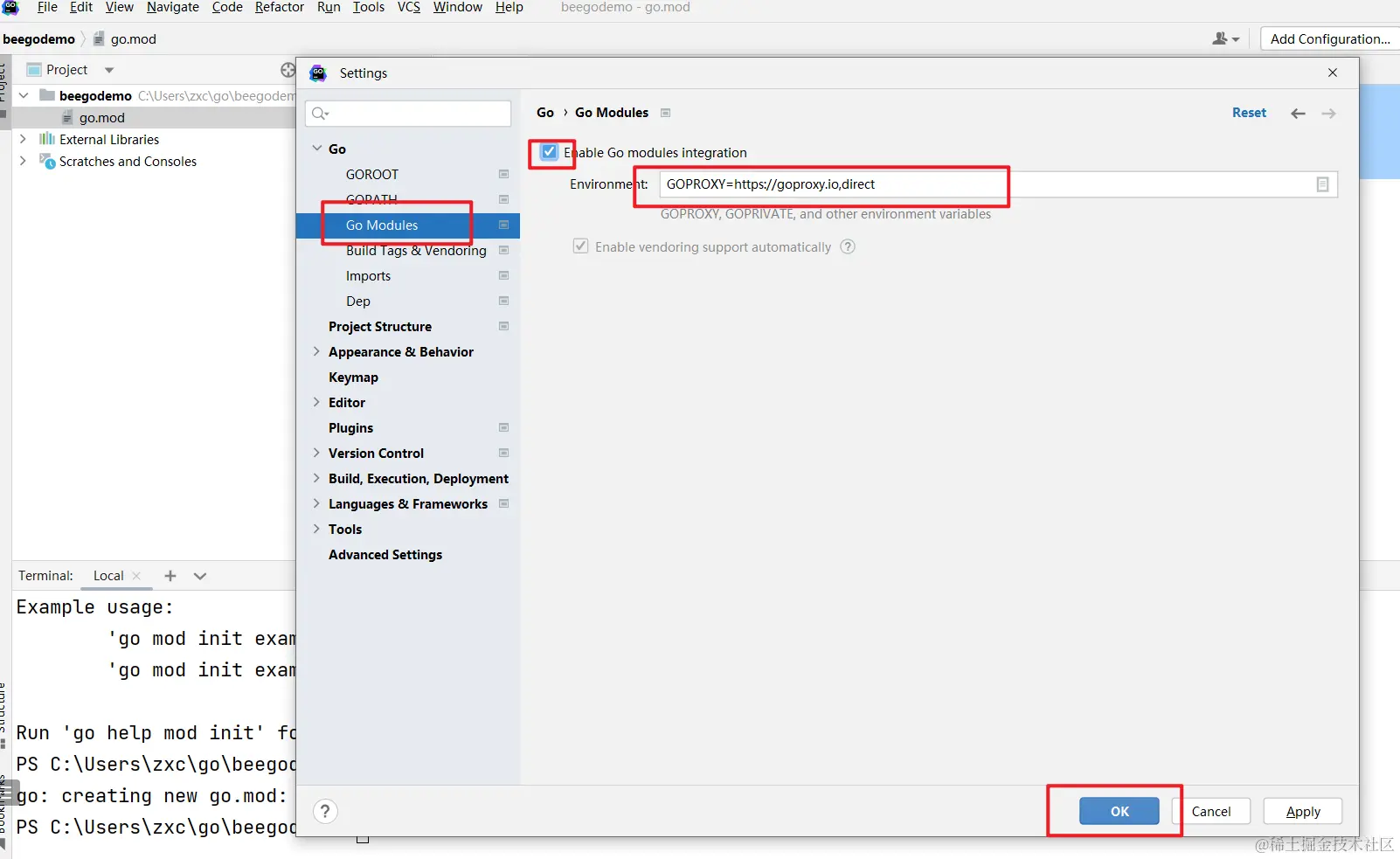Open the File menu
Image resolution: width=1400 pixels, height=859 pixels.
coord(47,7)
